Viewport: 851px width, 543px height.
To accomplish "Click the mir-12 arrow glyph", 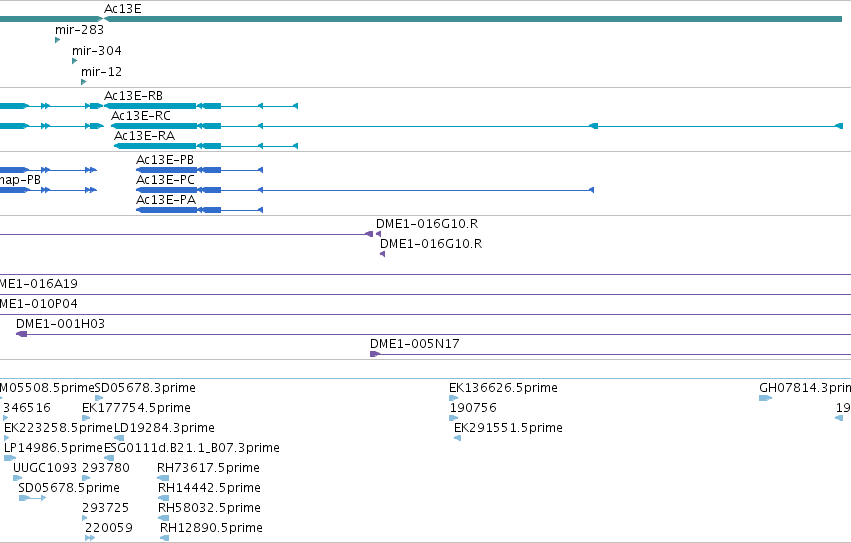I will (83, 82).
